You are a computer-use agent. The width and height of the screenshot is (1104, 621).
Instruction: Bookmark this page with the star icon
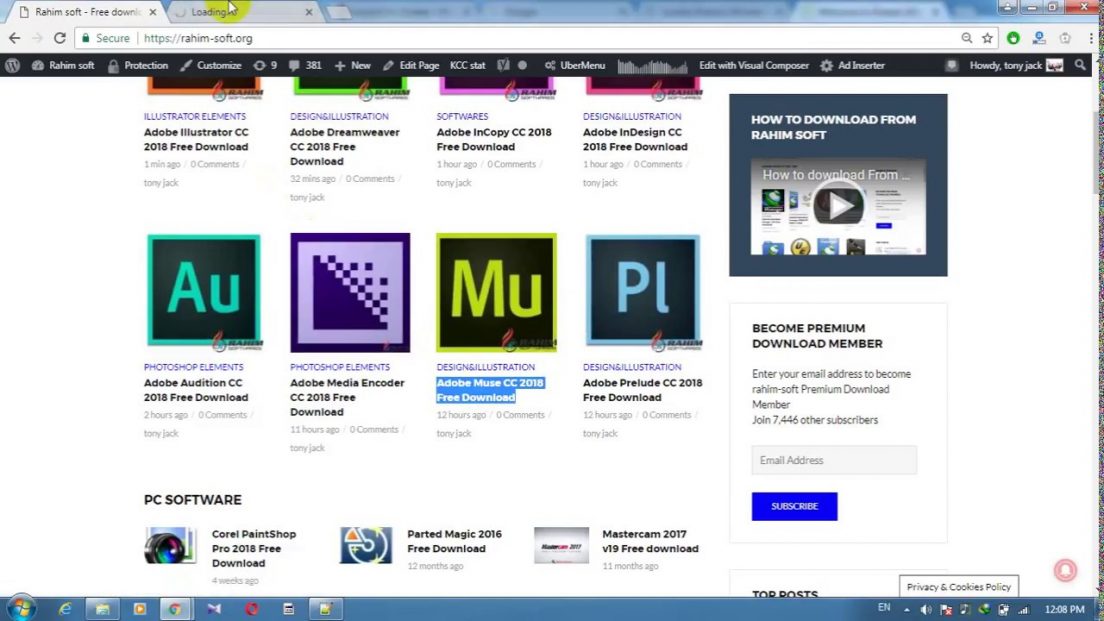point(987,38)
